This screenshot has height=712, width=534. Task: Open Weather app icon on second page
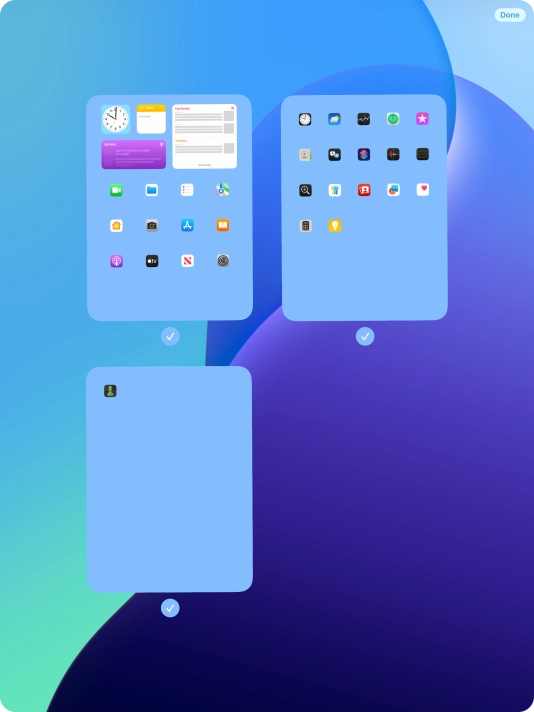334,119
